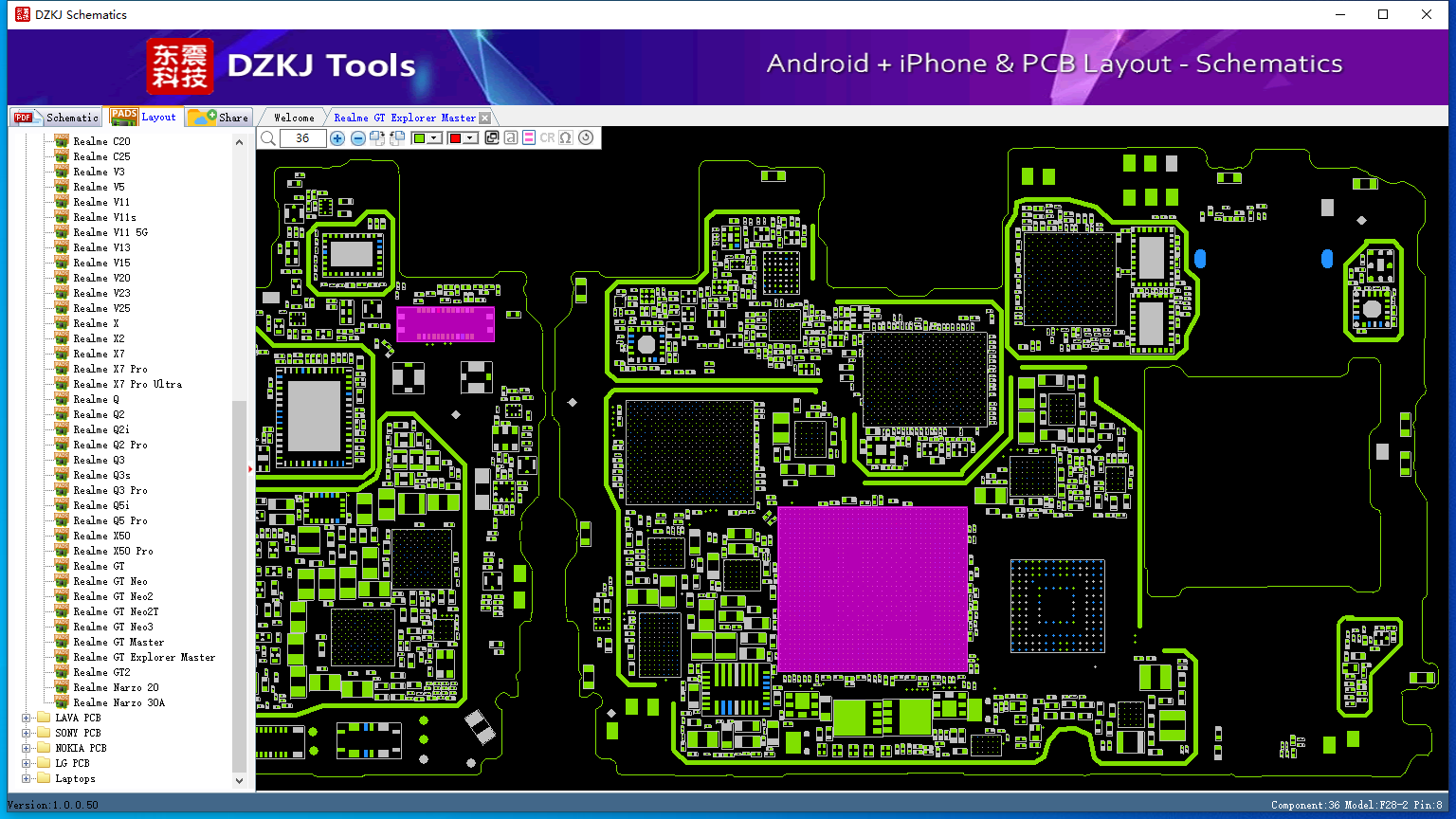The image size is (1456, 819).
Task: Click the magnifier search icon in the toolbar
Action: tap(268, 138)
